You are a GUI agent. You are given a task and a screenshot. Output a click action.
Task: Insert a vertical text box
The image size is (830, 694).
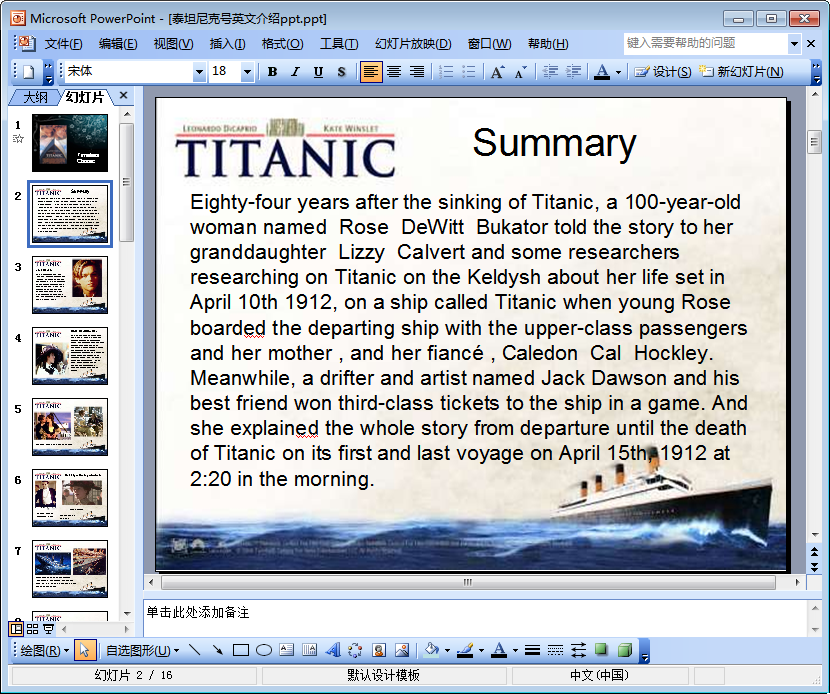[310, 650]
